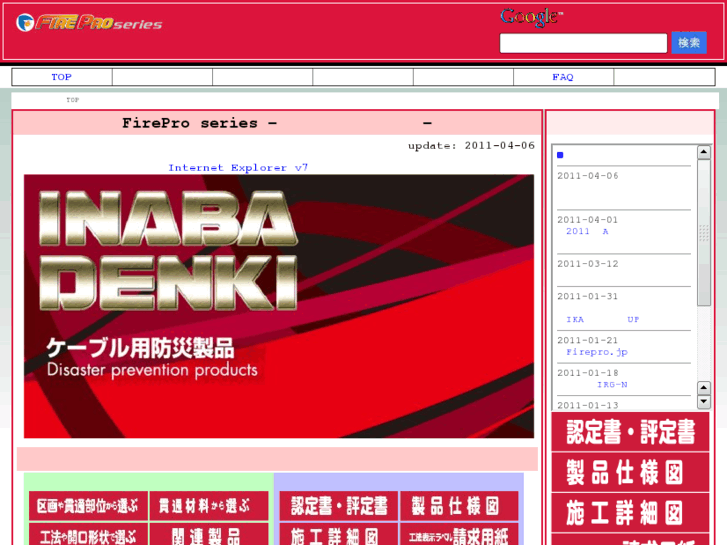The height and width of the screenshot is (545, 727).
Task: Click the INABA DENKI banner image
Action: click(279, 306)
